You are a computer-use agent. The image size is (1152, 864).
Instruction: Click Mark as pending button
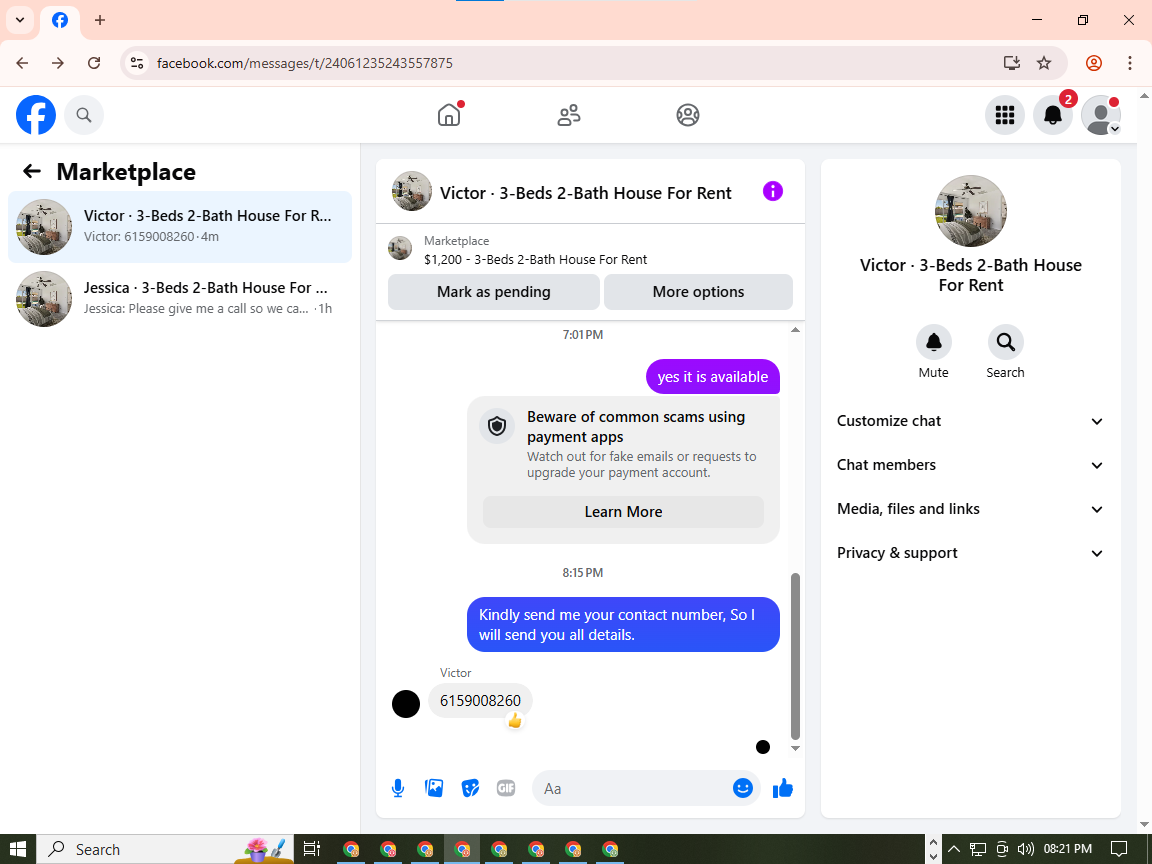pyautogui.click(x=494, y=292)
